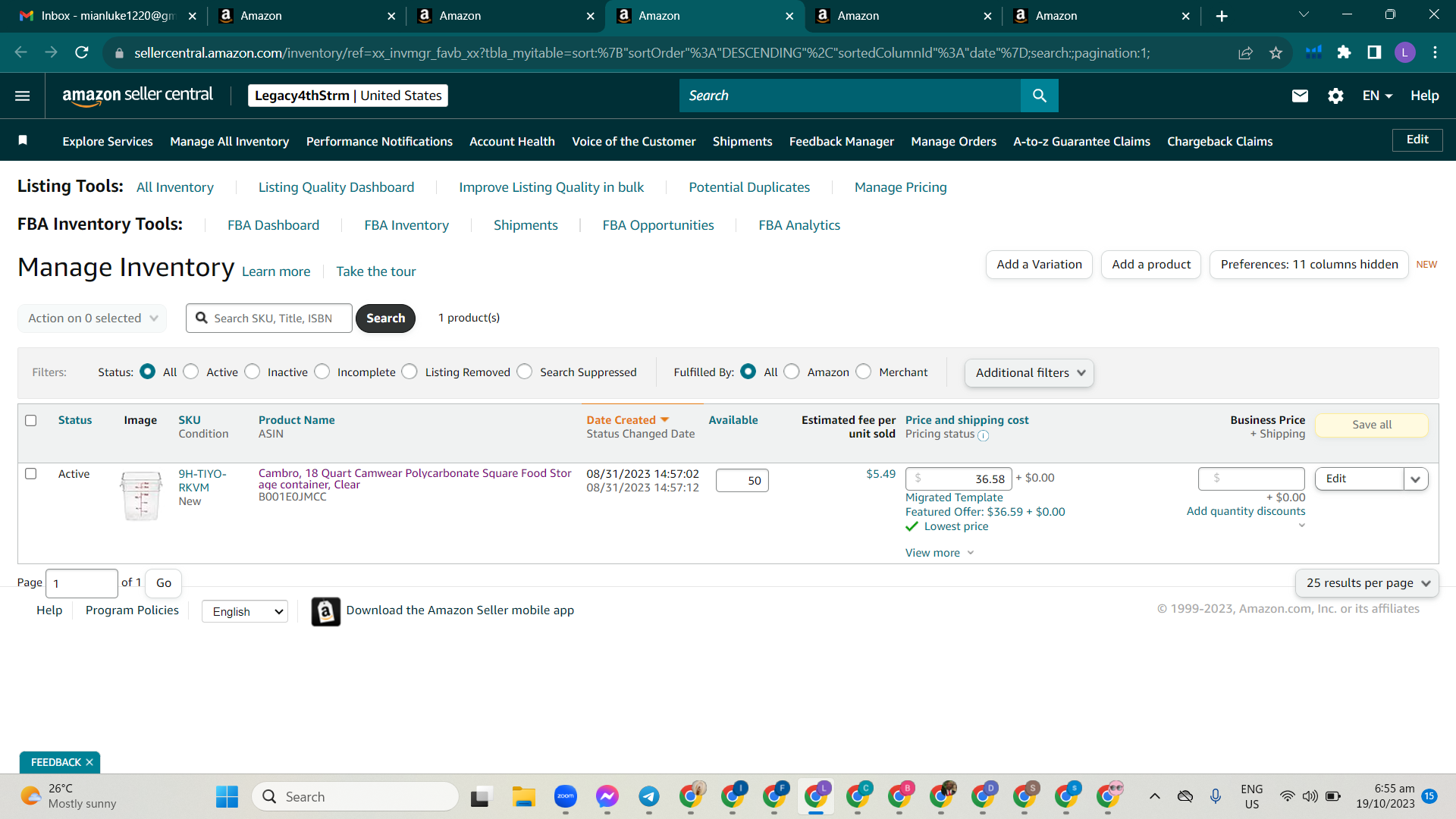The width and height of the screenshot is (1456, 819).
Task: Open the weather widget on taskbar
Action: pos(68,796)
